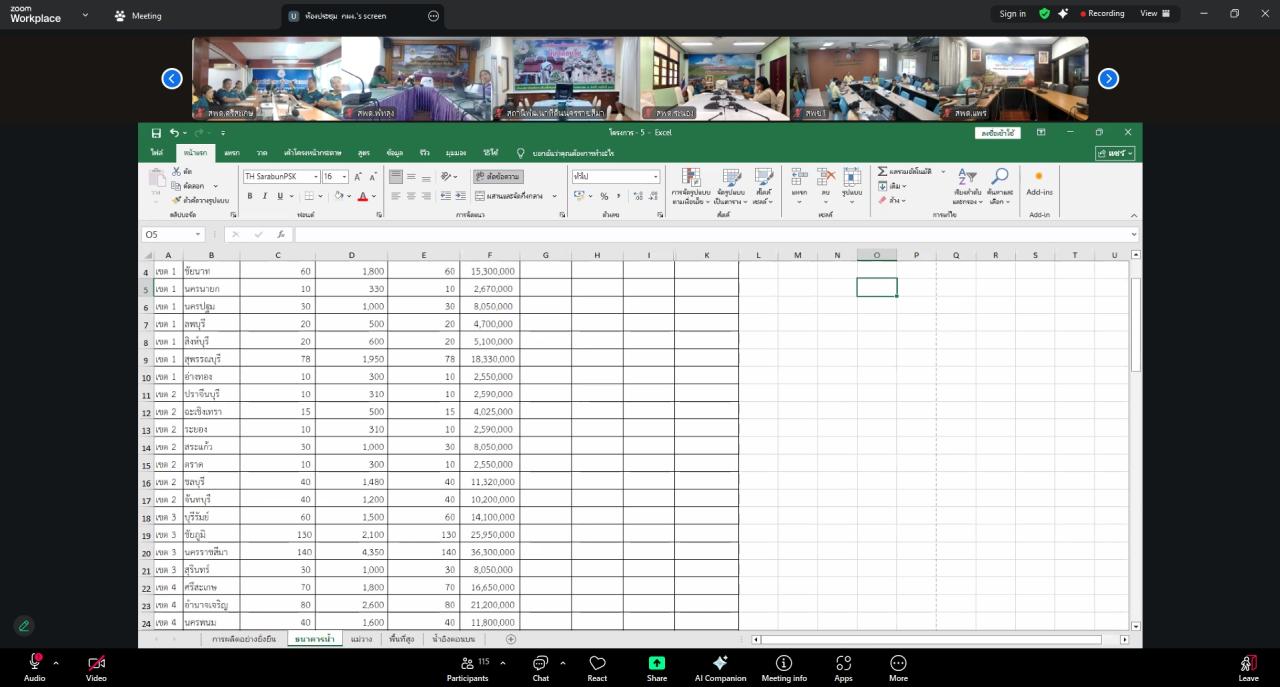The width and height of the screenshot is (1280, 687).
Task: Click the Save icon in Excel's quick access toolbar
Action: pos(156,133)
